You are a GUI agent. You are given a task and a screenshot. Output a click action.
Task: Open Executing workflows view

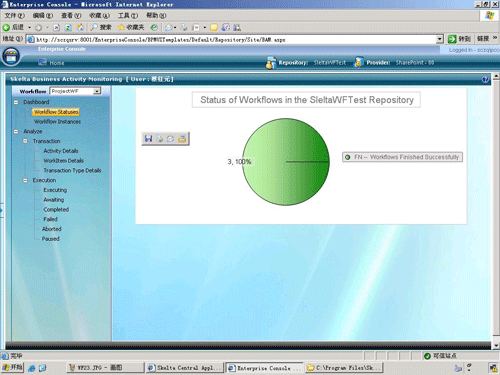(x=55, y=190)
